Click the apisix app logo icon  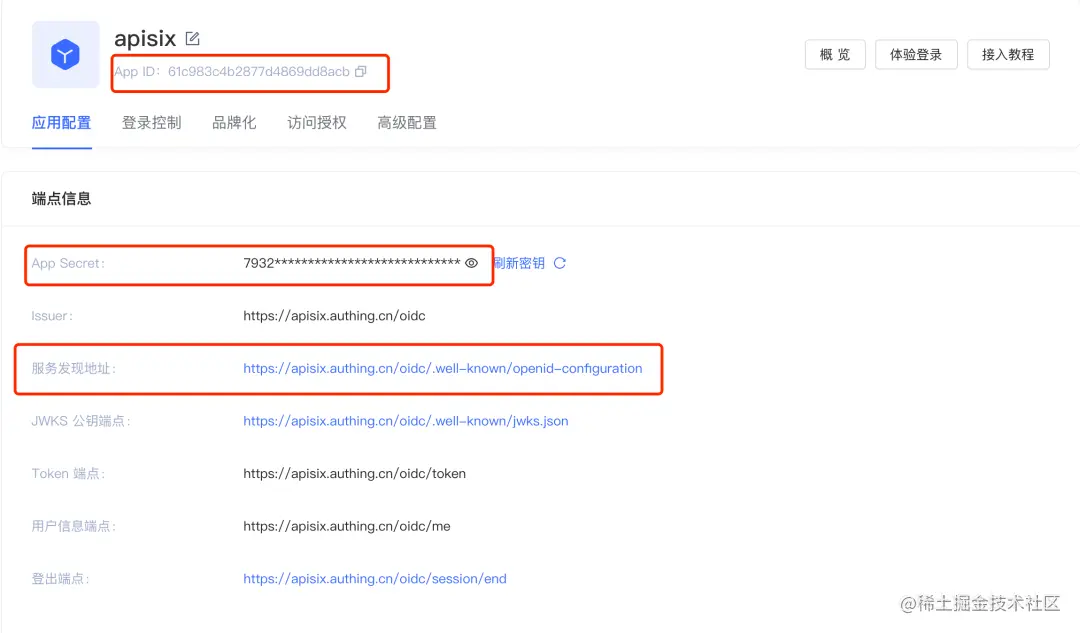click(65, 54)
